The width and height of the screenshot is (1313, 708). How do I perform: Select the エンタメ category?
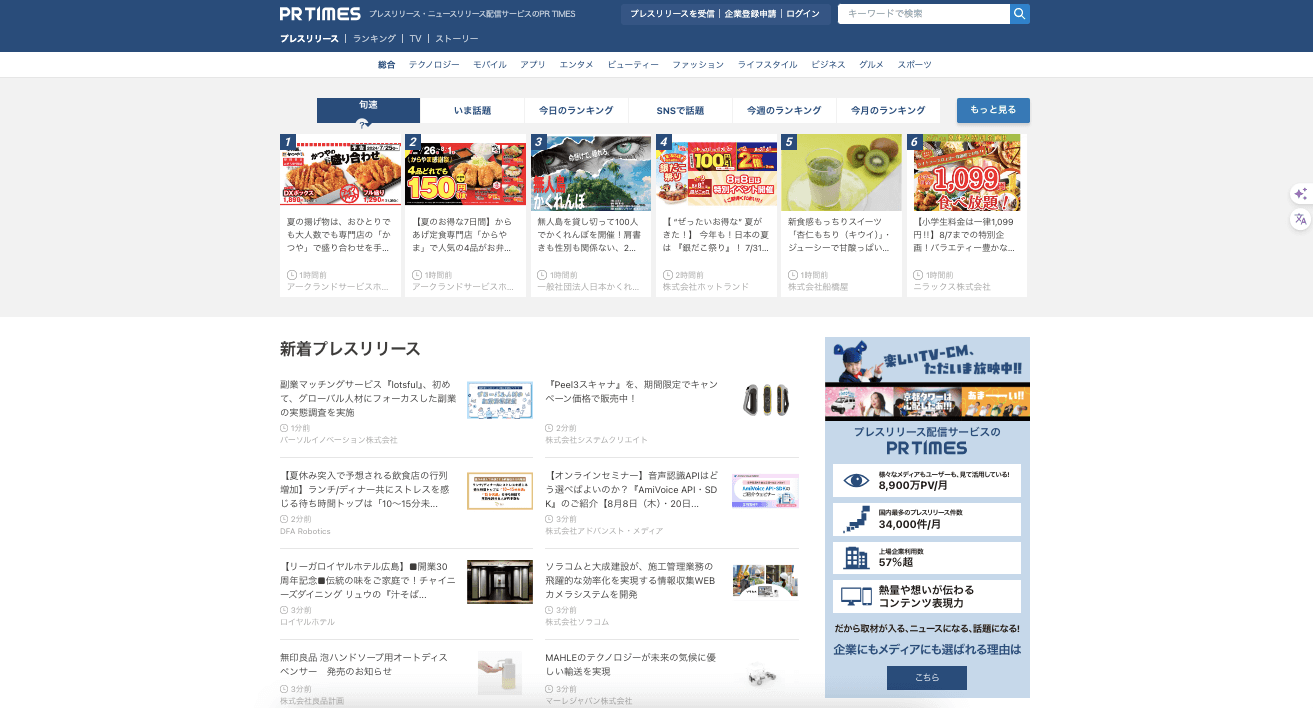(577, 65)
